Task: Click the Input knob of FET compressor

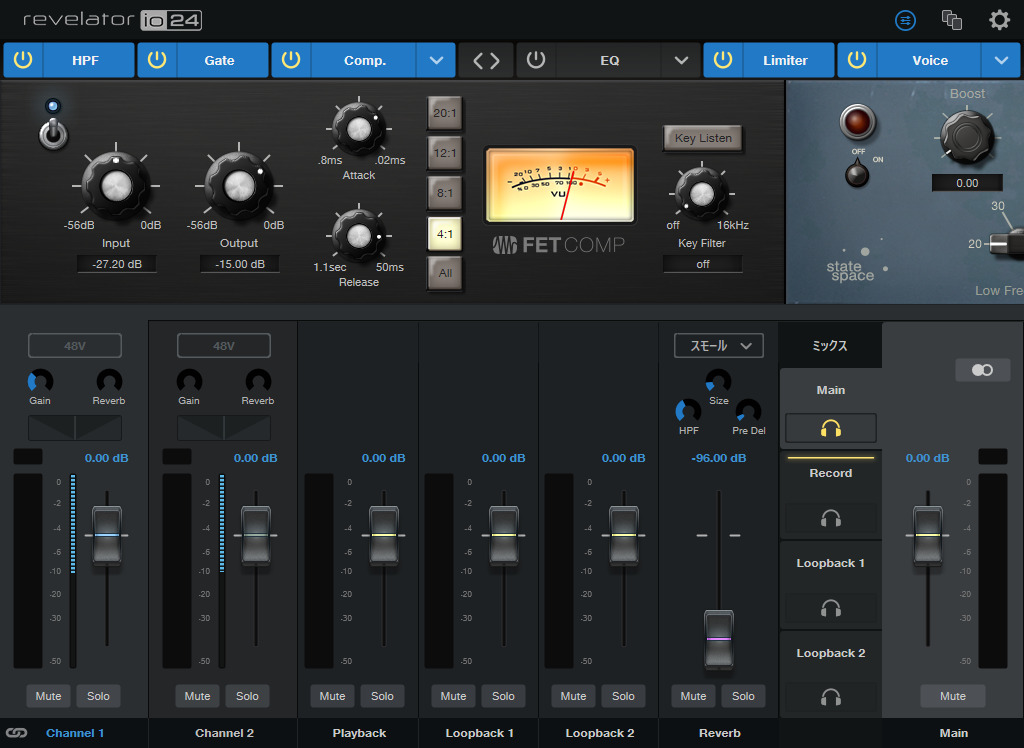Action: pos(116,186)
